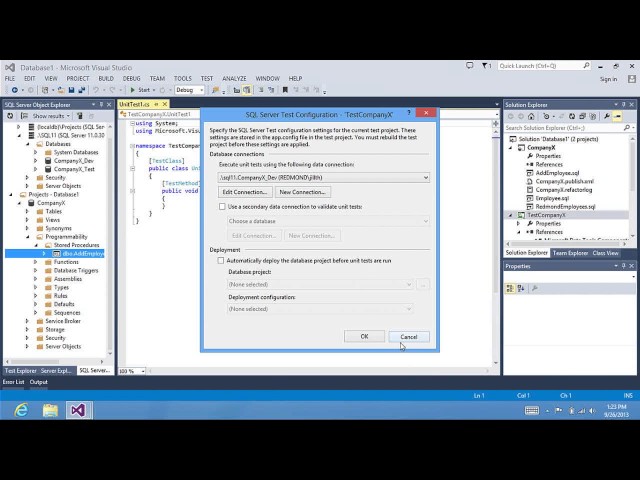Click the user account icon next to Sign in
This screenshot has height=480, width=640.
coord(631,79)
